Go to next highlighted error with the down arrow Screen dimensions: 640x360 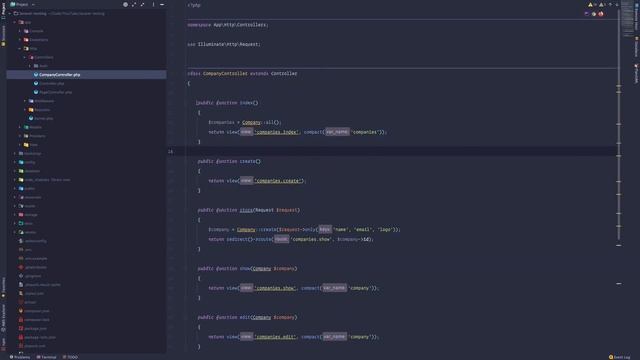(617, 5)
